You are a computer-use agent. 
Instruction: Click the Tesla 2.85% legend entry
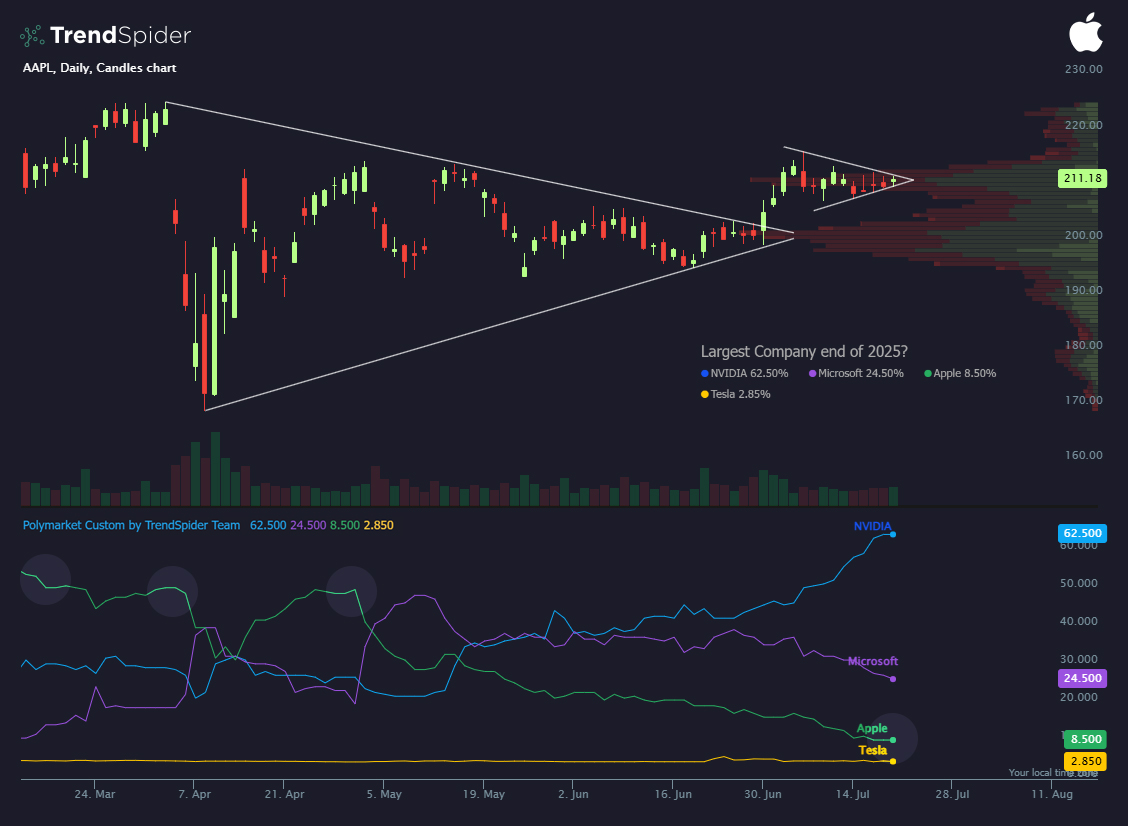click(736, 394)
